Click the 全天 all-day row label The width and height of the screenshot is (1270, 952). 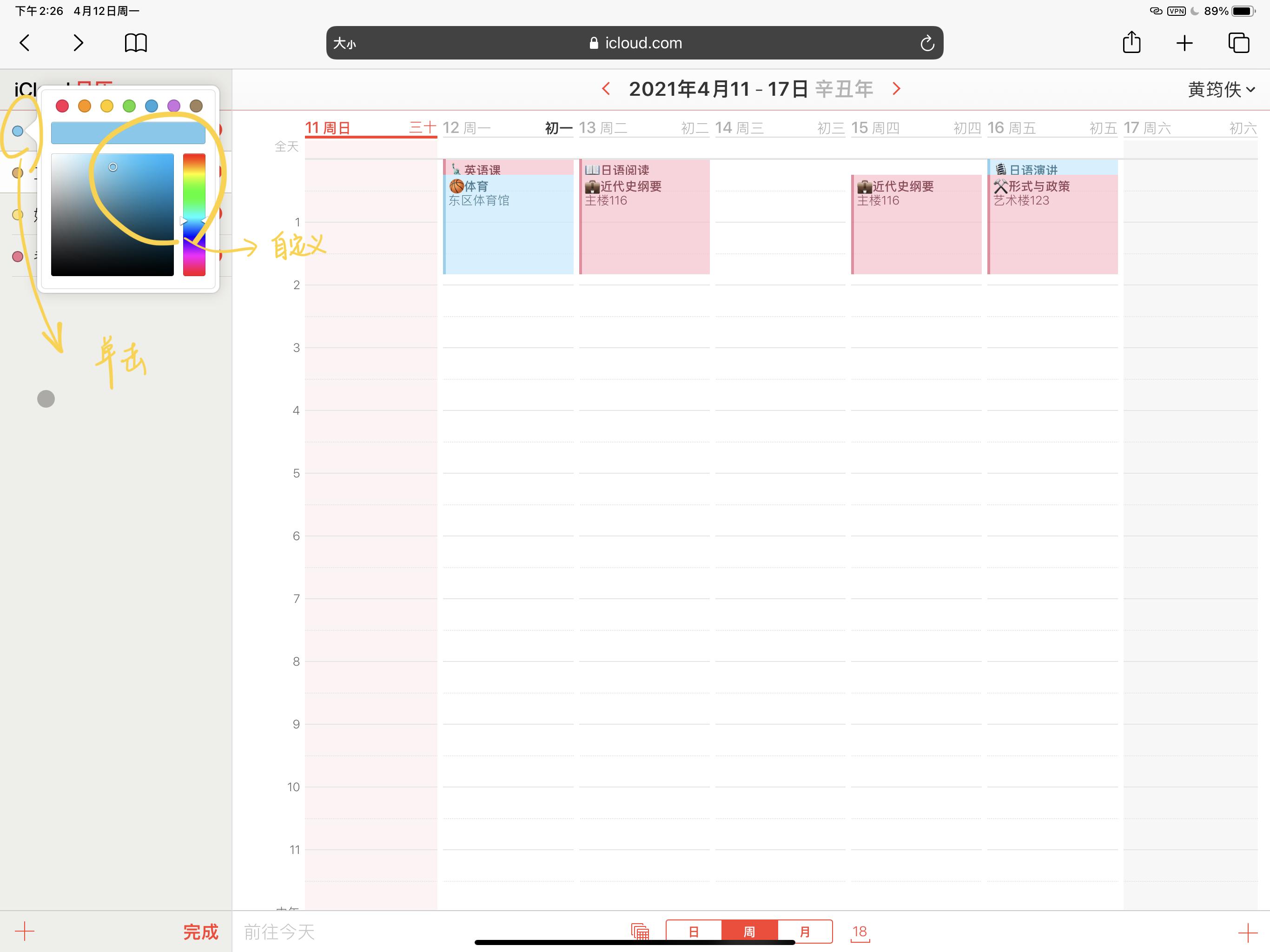pyautogui.click(x=286, y=146)
